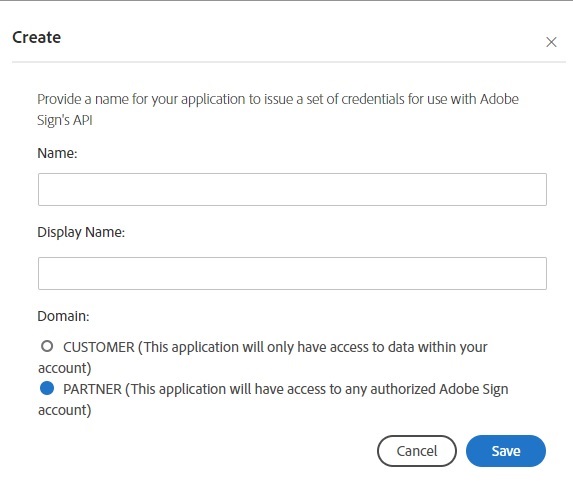Select the CUSTOMER domain radio button
The image size is (573, 486).
coord(47,346)
